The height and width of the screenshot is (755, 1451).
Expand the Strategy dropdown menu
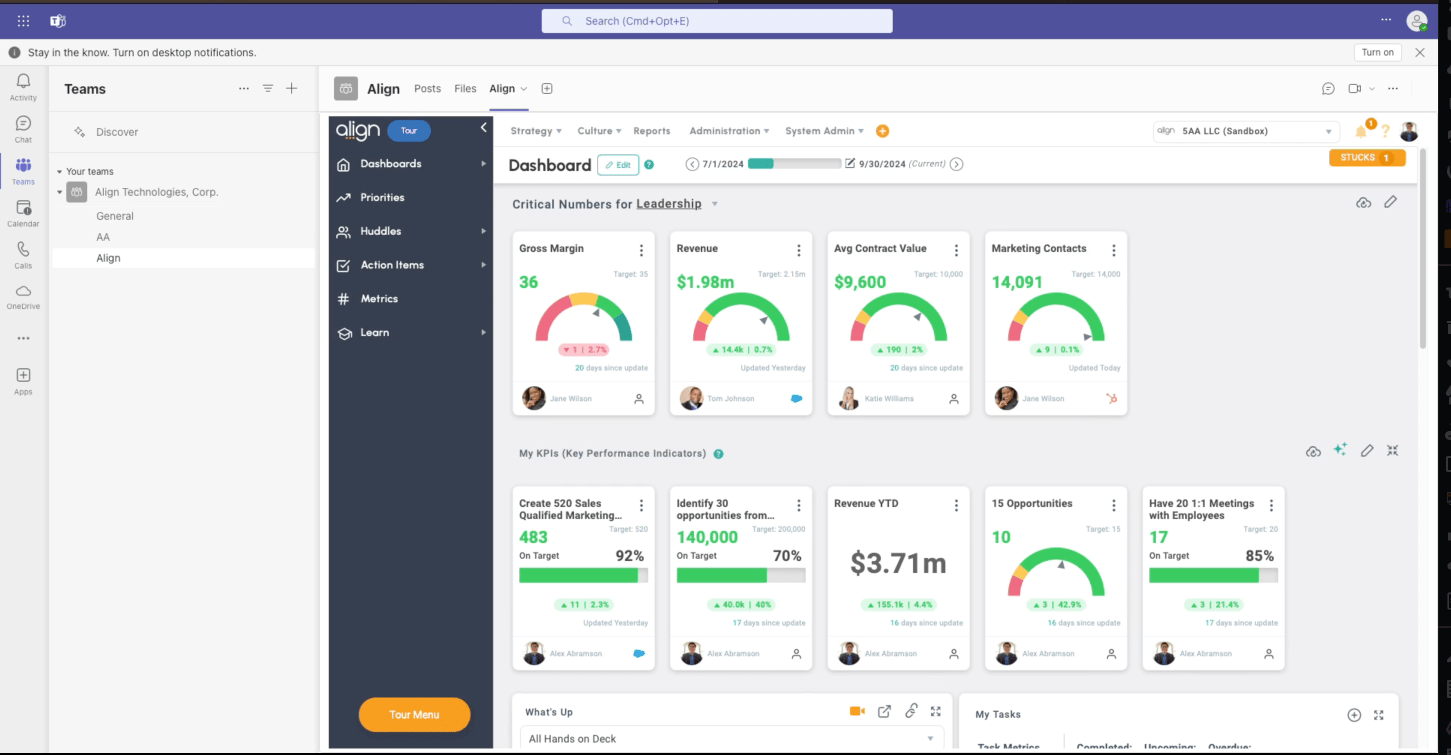click(x=536, y=131)
